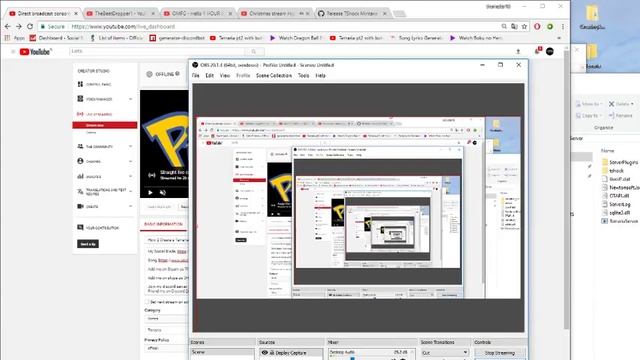Click the YouTube upload arrow icon
Screen dimensions: 640x360
coord(518,51)
